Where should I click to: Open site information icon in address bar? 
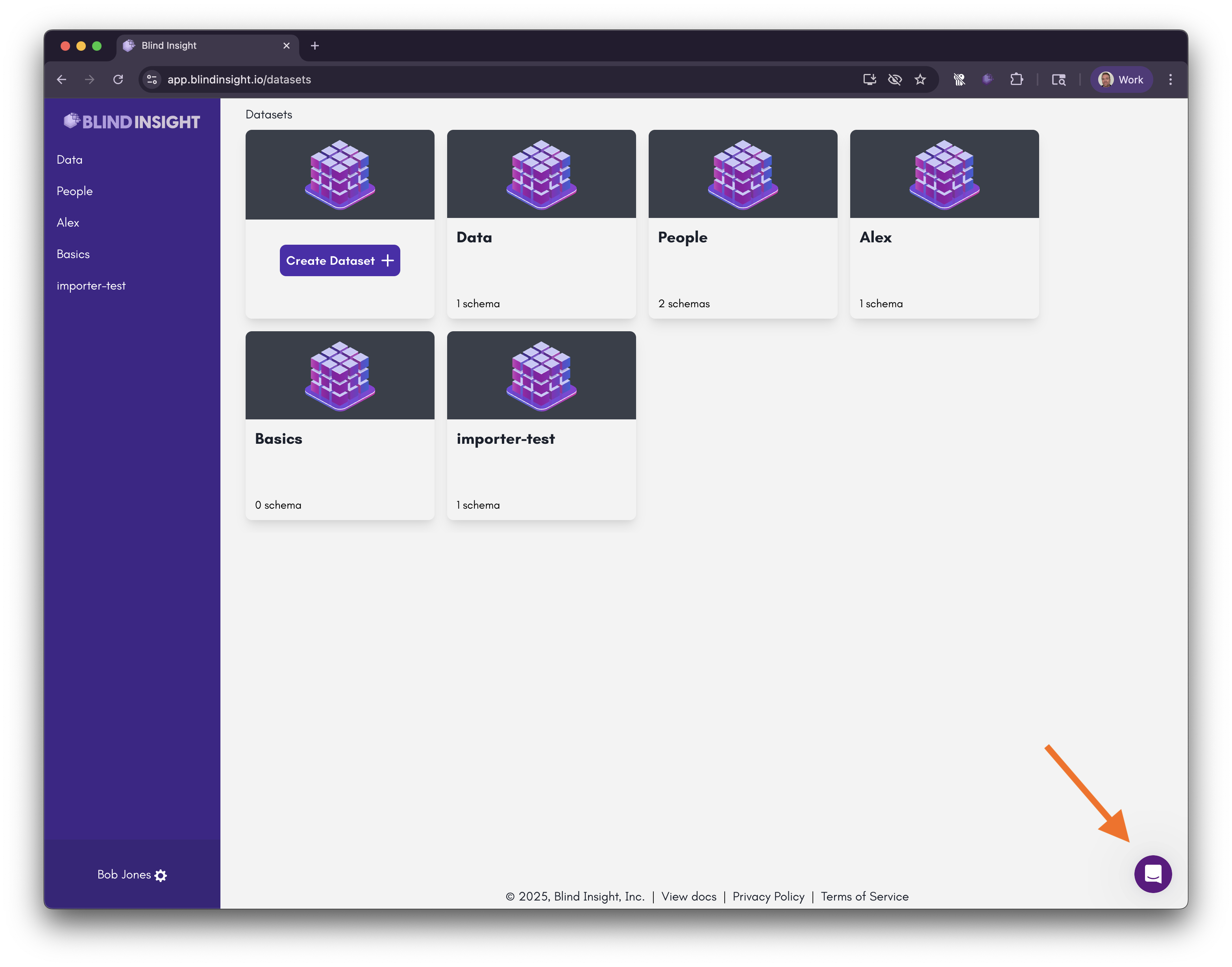(152, 79)
